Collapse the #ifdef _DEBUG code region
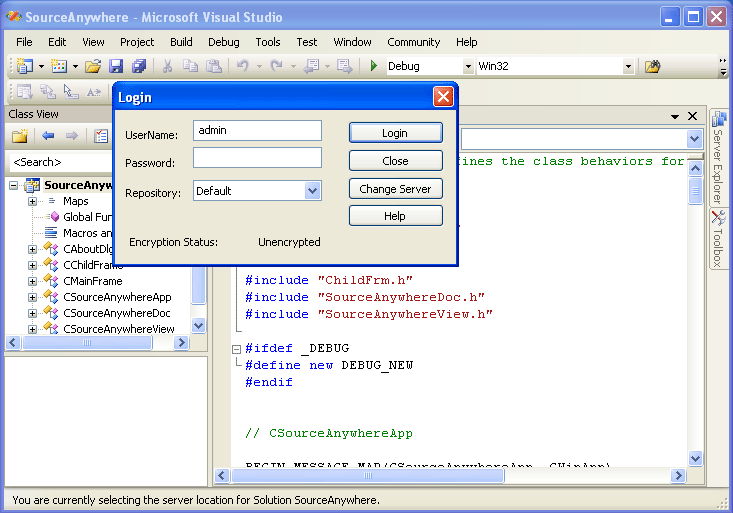Screen dimensions: 733x513 [237, 349]
